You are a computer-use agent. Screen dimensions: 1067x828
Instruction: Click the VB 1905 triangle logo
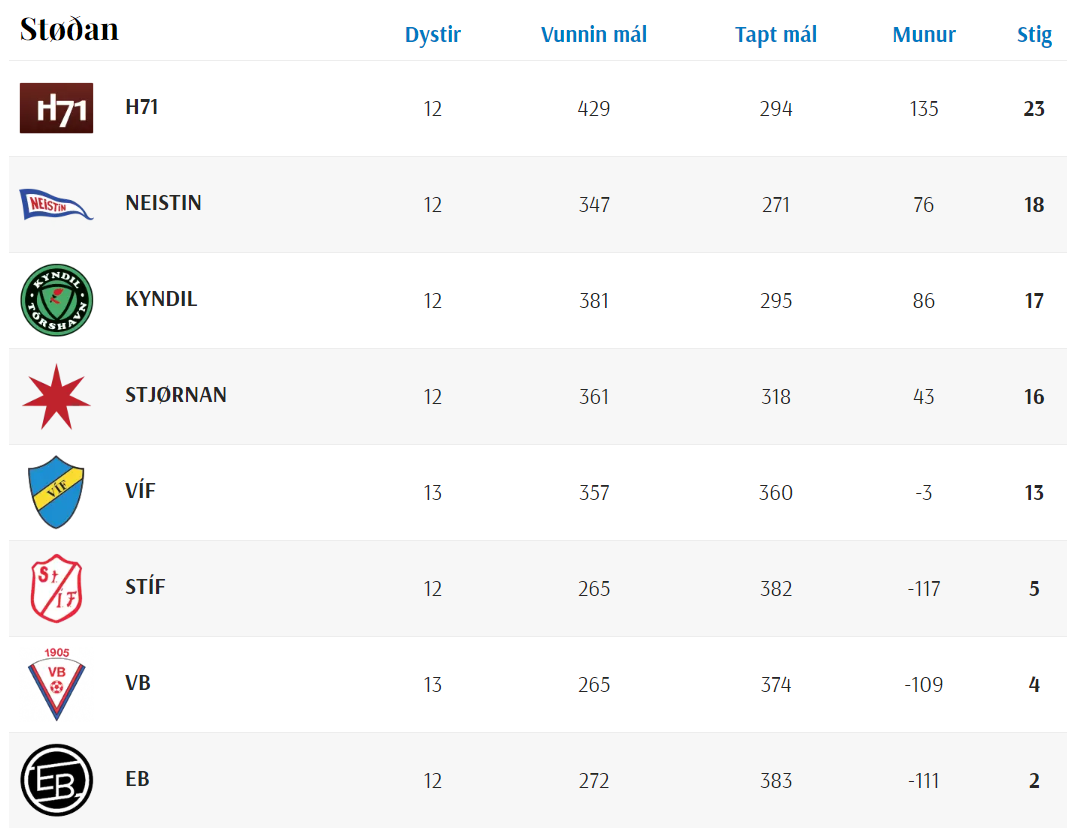[56, 684]
